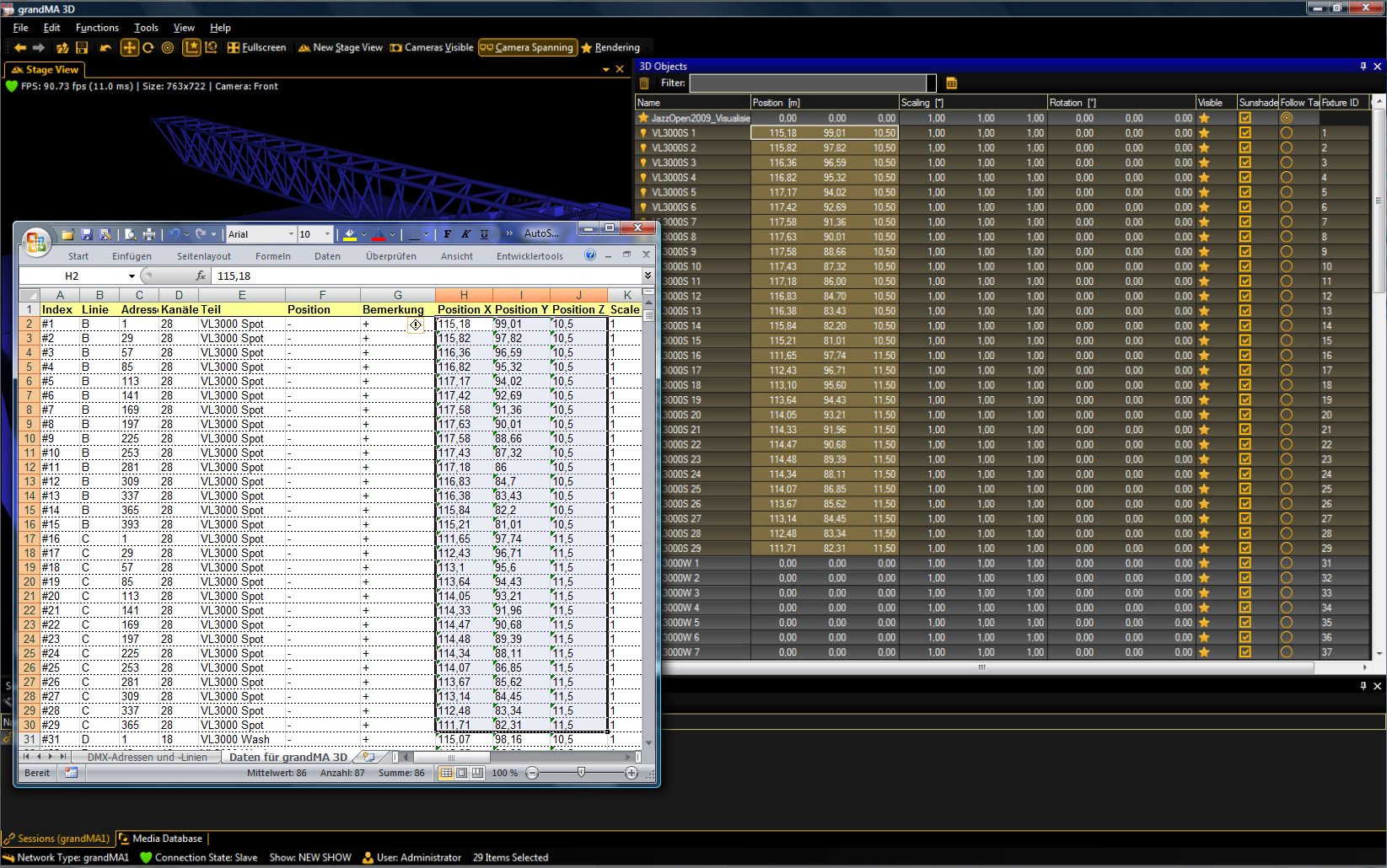
Task: Click the Excel zoom slider handle
Action: tap(581, 773)
